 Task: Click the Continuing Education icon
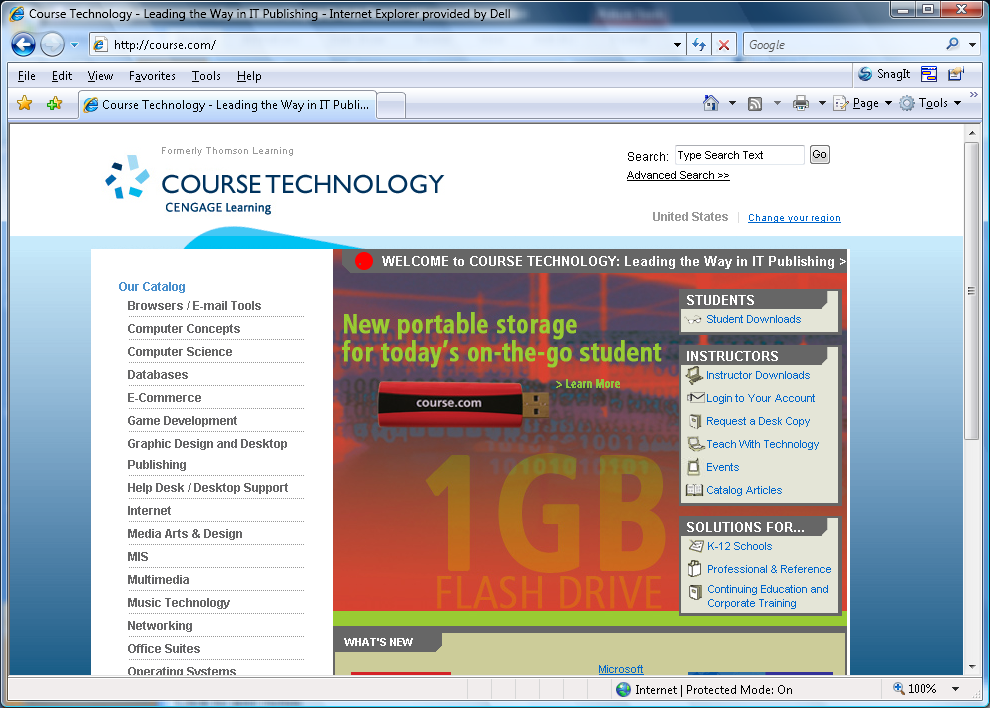[695, 592]
